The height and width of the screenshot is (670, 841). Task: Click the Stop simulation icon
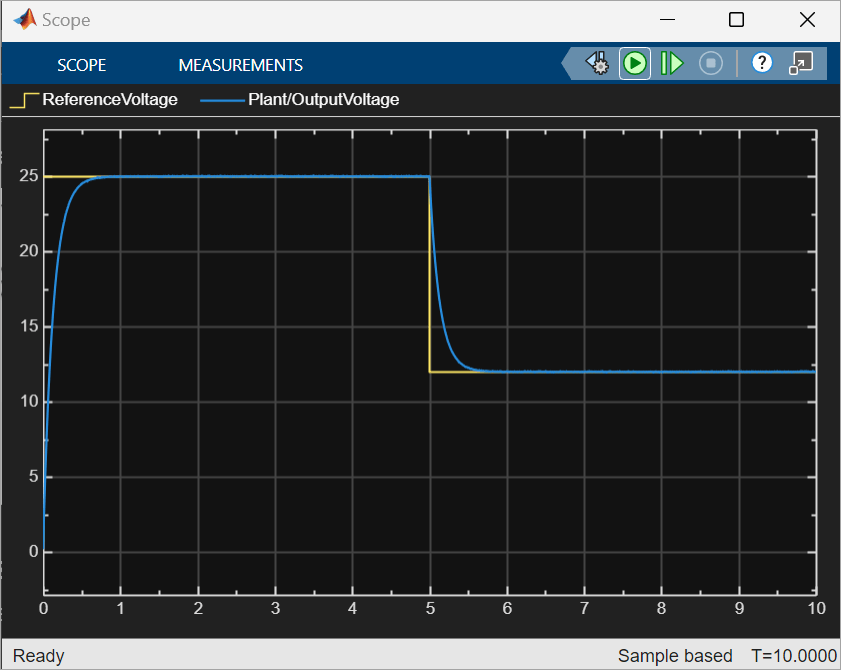(x=710, y=62)
